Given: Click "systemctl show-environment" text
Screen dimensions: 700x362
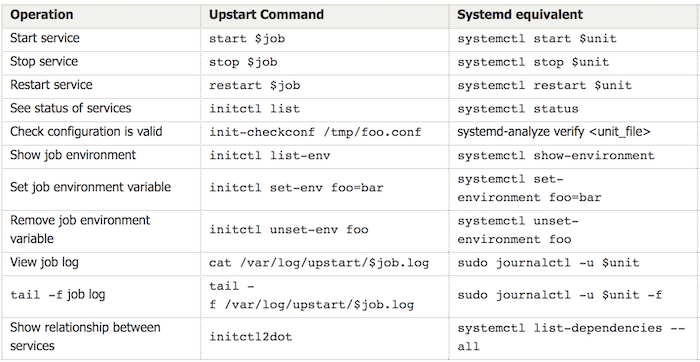Looking at the screenshot, I should point(556,155).
